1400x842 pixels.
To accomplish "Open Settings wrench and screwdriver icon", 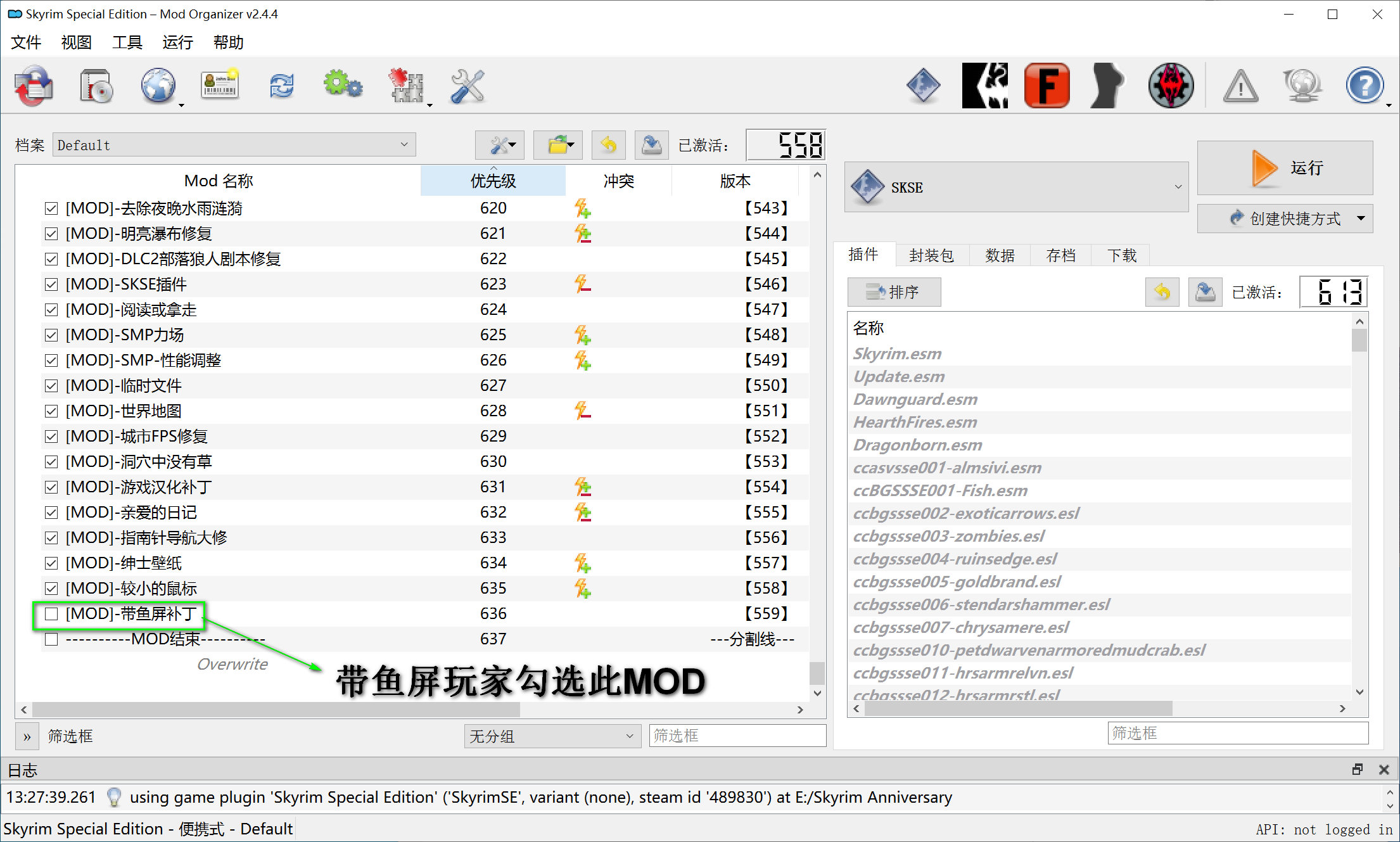I will click(467, 86).
